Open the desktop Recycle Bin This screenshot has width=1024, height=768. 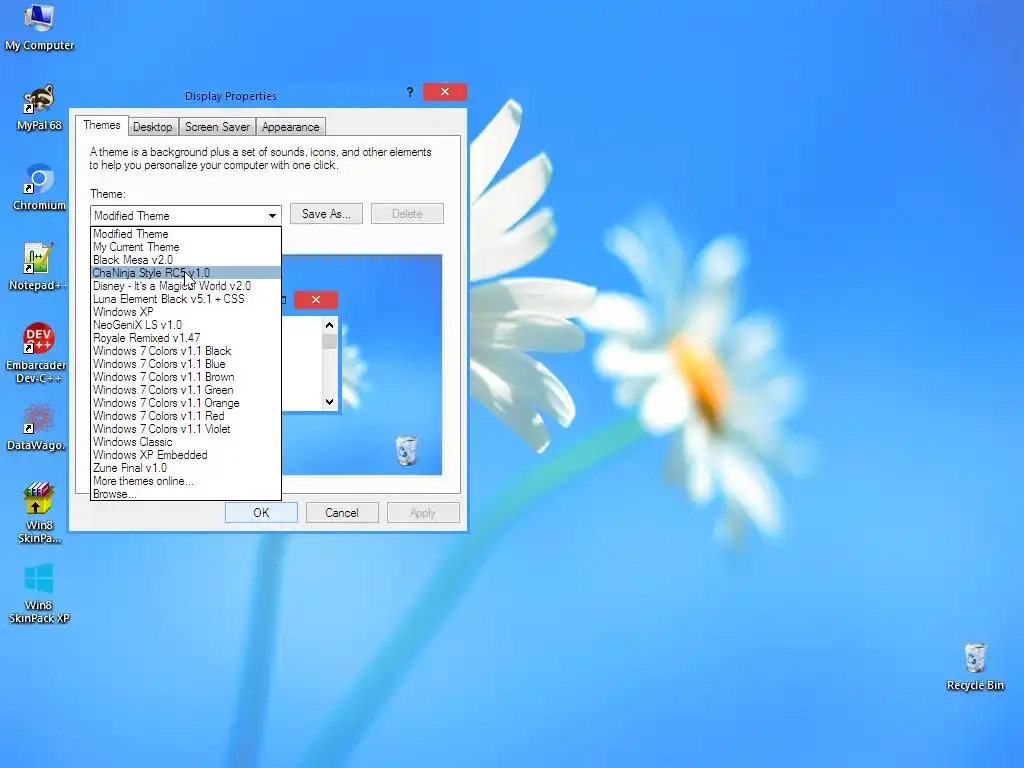975,667
